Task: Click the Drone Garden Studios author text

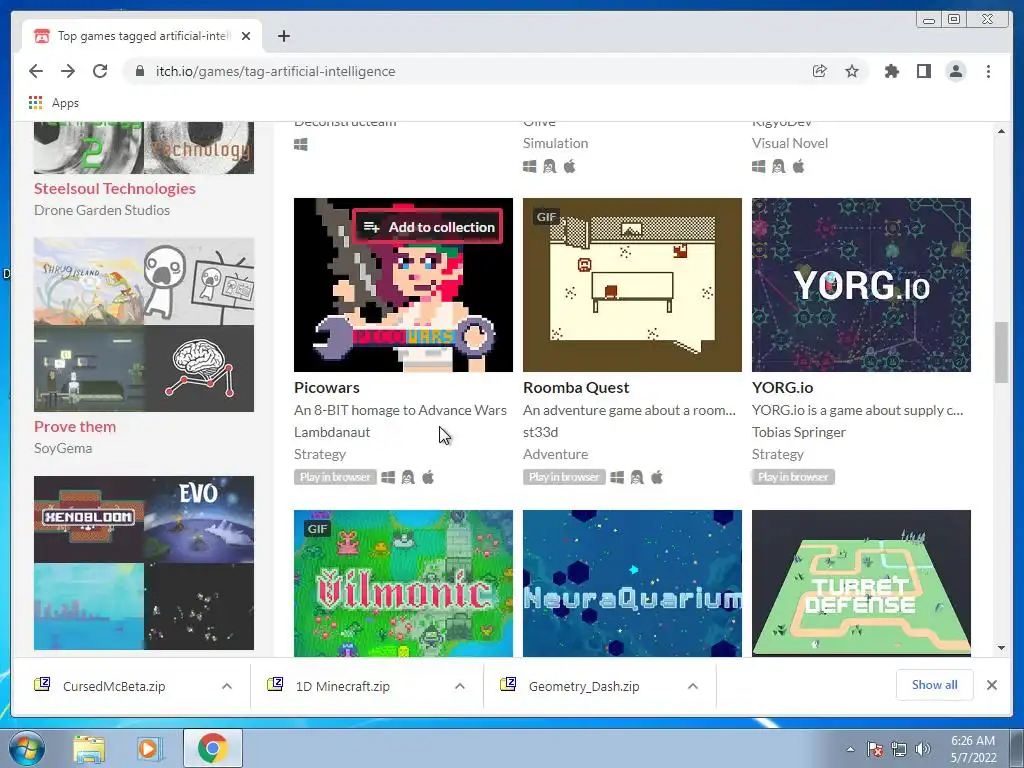Action: pos(102,210)
